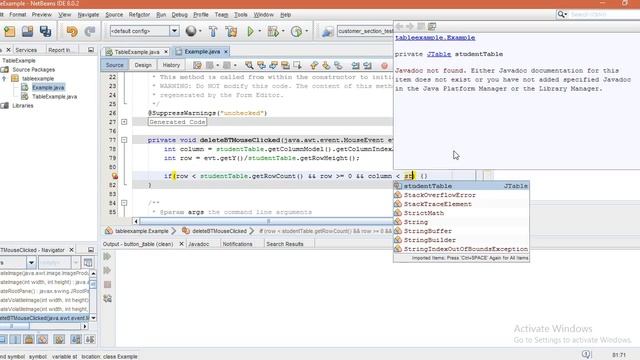Click the Profile Project toolbar icon
640x360 pixels.
click(296, 31)
